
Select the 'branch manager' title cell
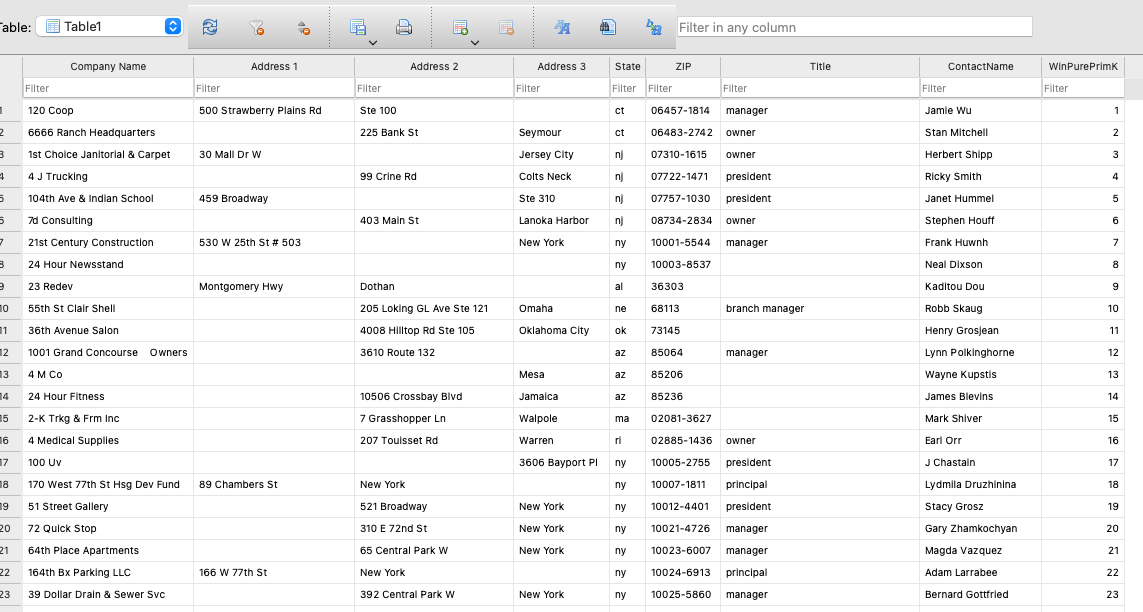coord(820,308)
